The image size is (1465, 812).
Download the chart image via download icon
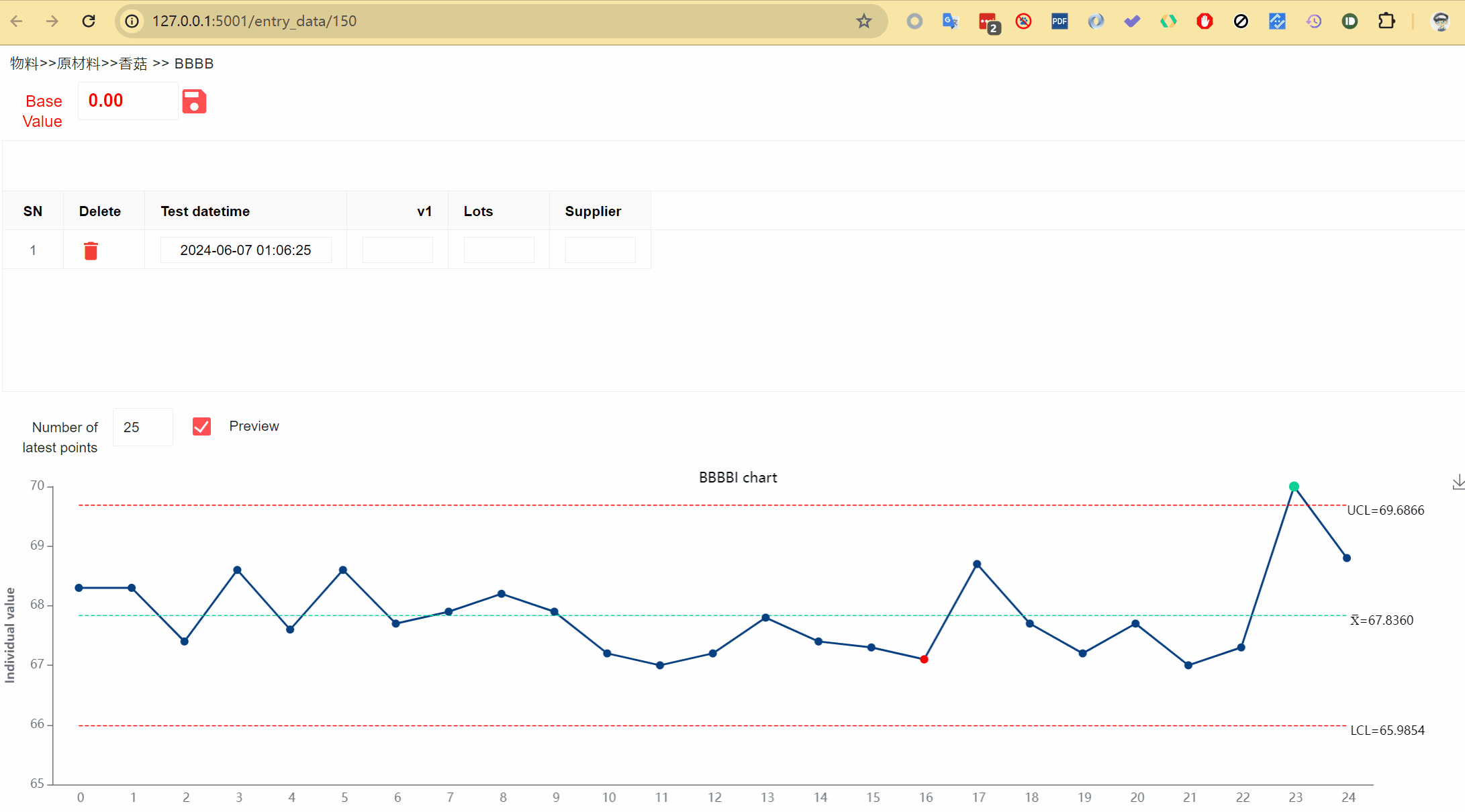[x=1458, y=482]
